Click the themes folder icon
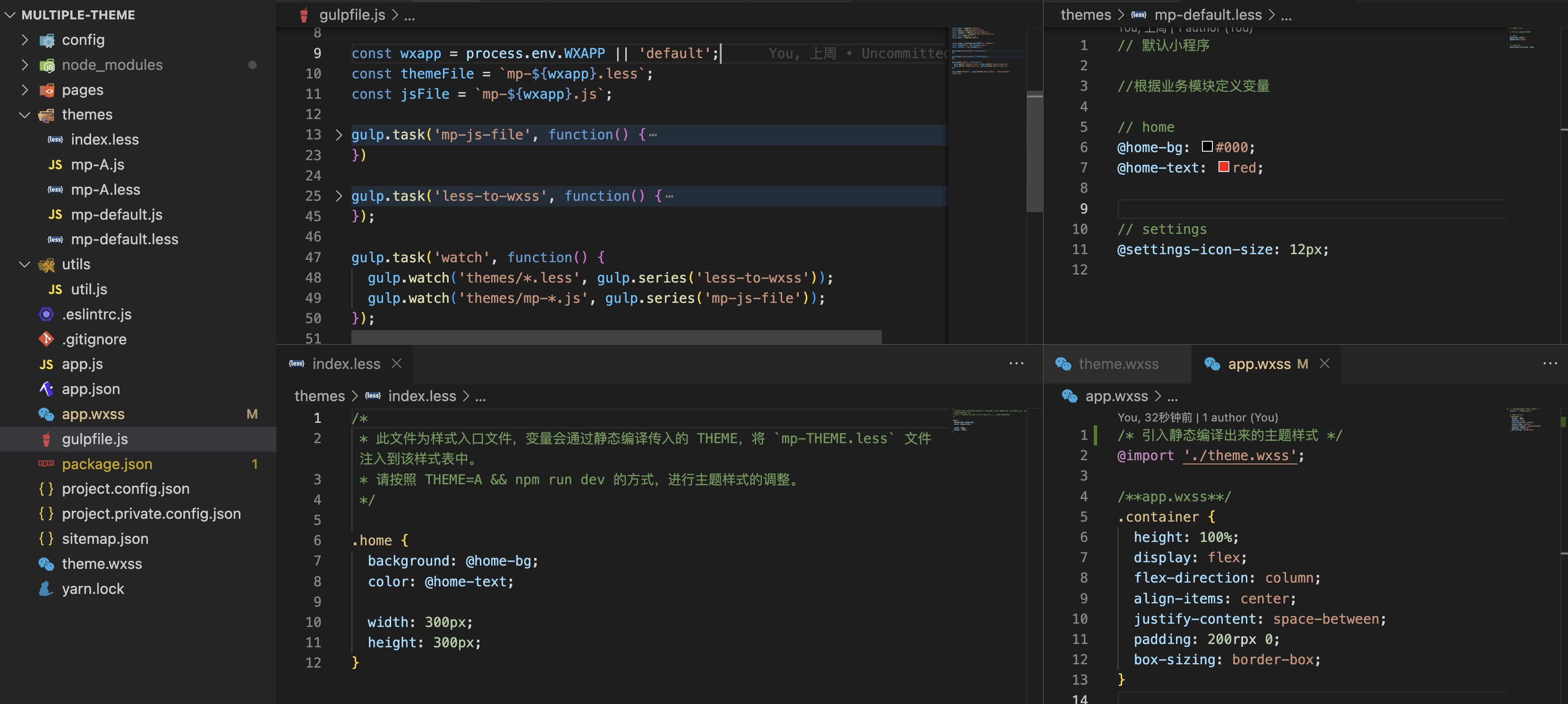Screen dimensions: 1568x704 point(47,115)
